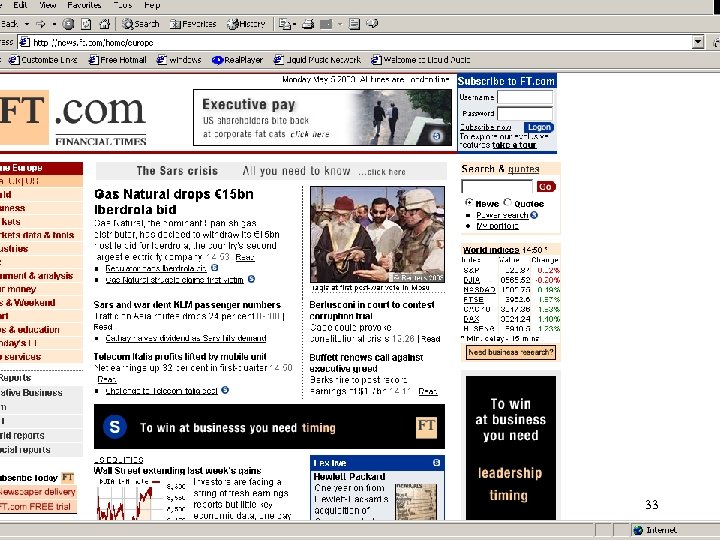Click the Iraq news photo thumbnail
This screenshot has height=540, width=720.
(377, 234)
